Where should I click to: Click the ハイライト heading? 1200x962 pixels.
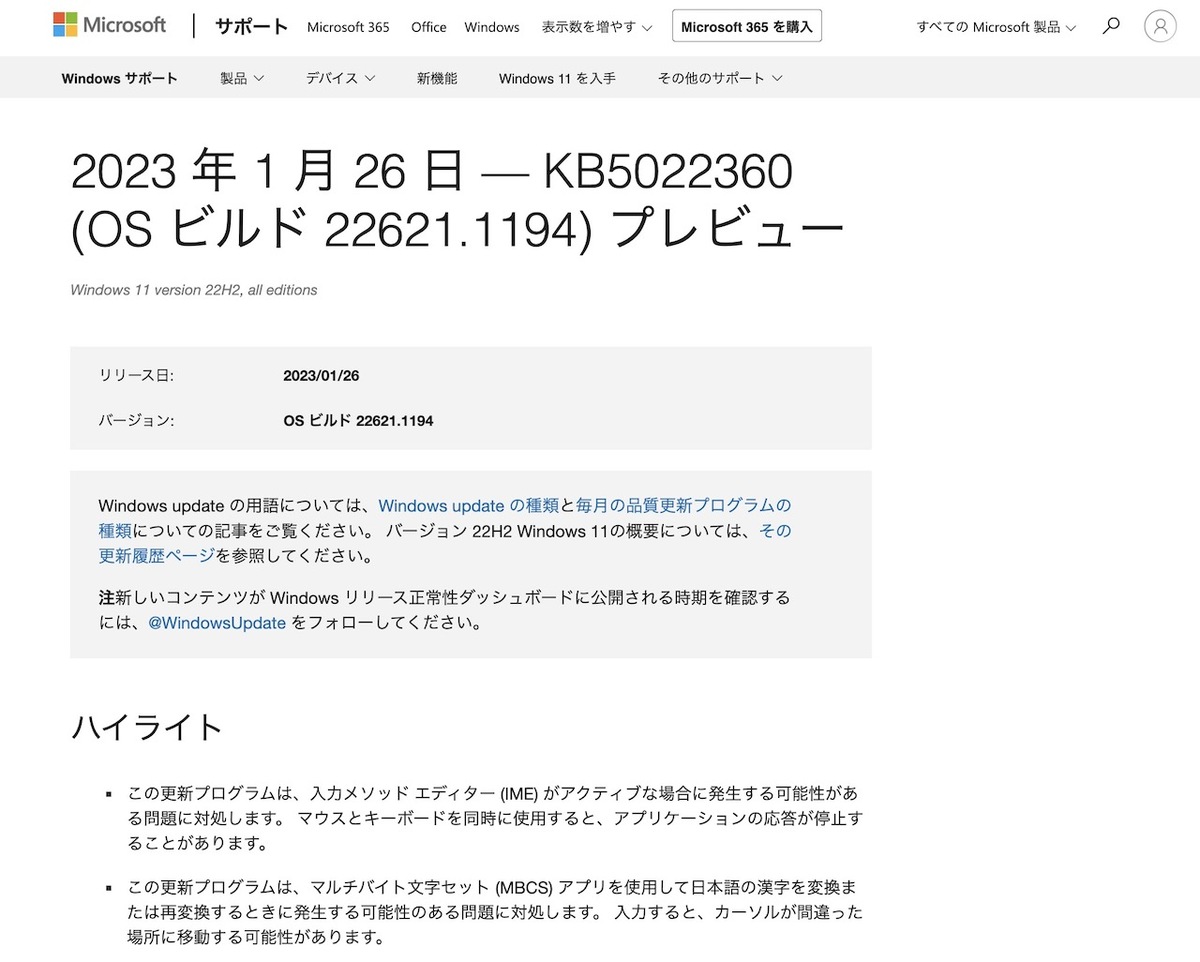pyautogui.click(x=146, y=727)
